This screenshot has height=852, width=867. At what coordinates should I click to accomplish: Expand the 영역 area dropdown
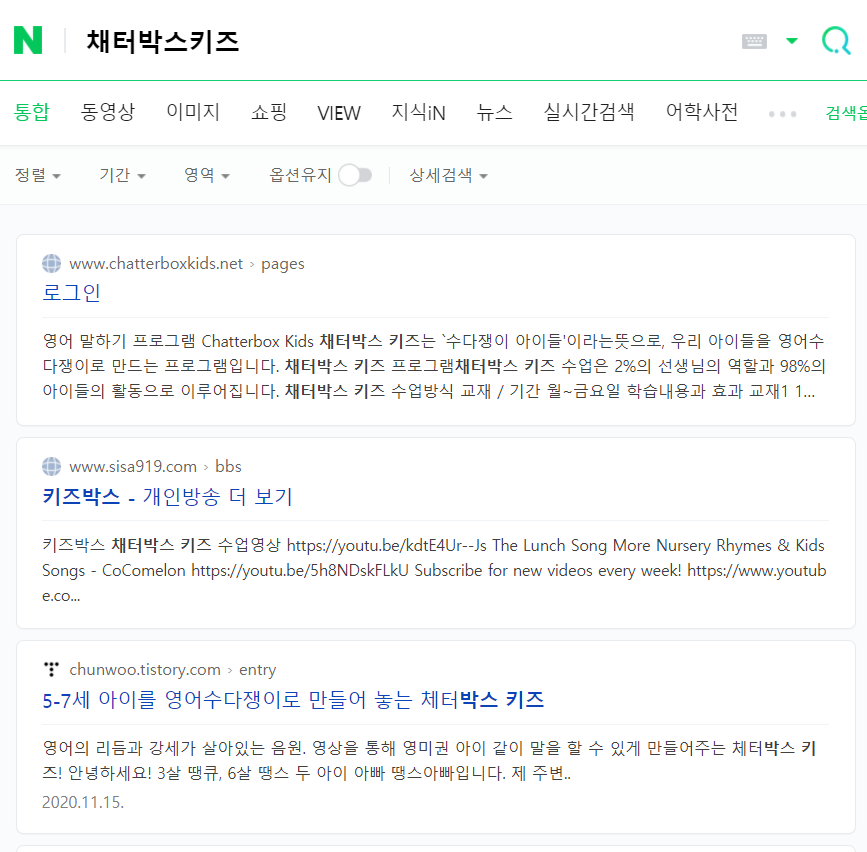coord(207,175)
